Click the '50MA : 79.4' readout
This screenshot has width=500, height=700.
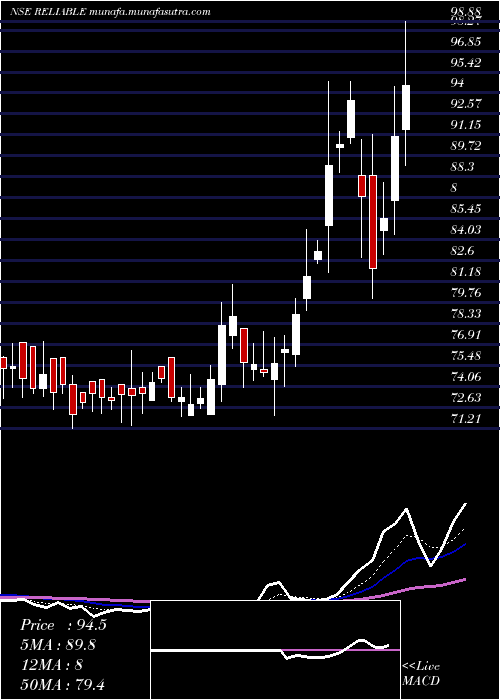[62, 684]
